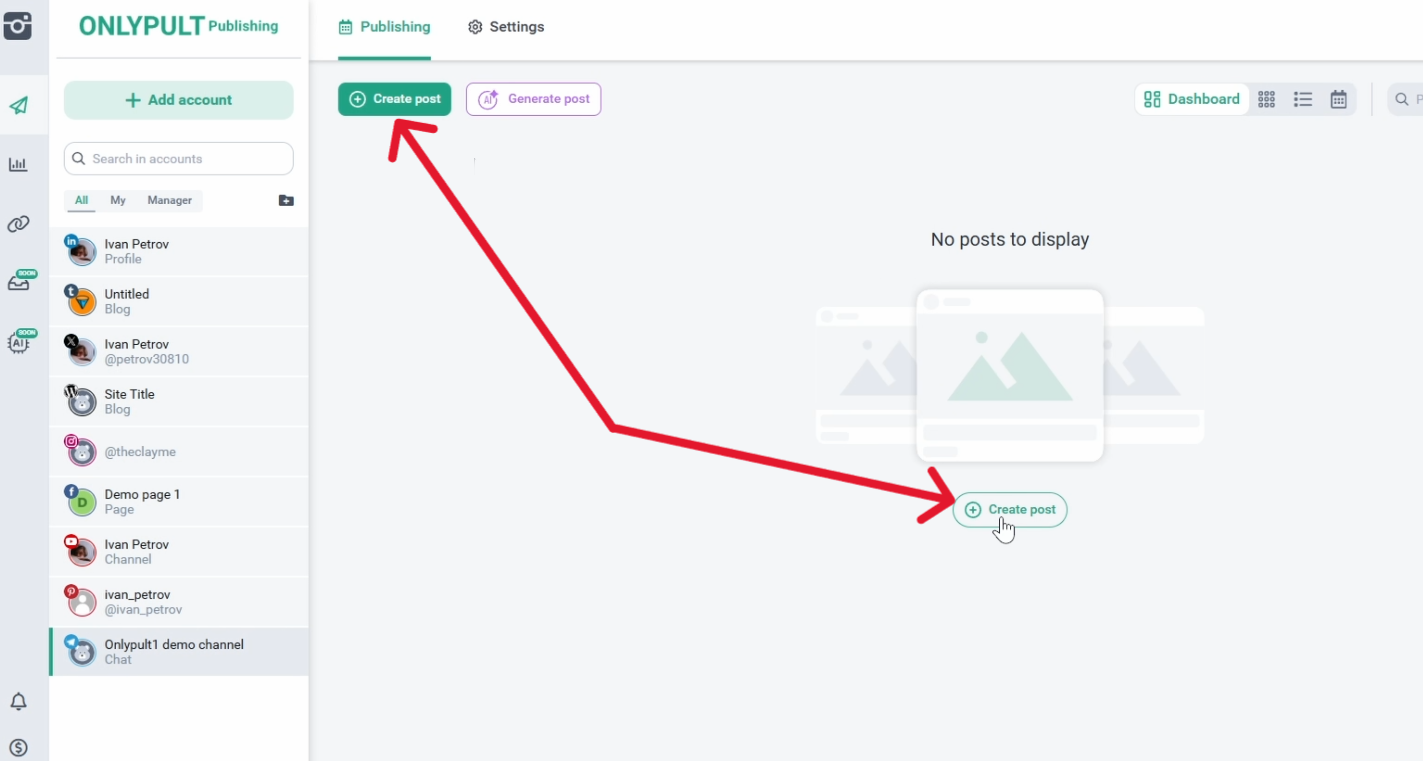
Task: Switch to grid view icon
Action: [1266, 99]
